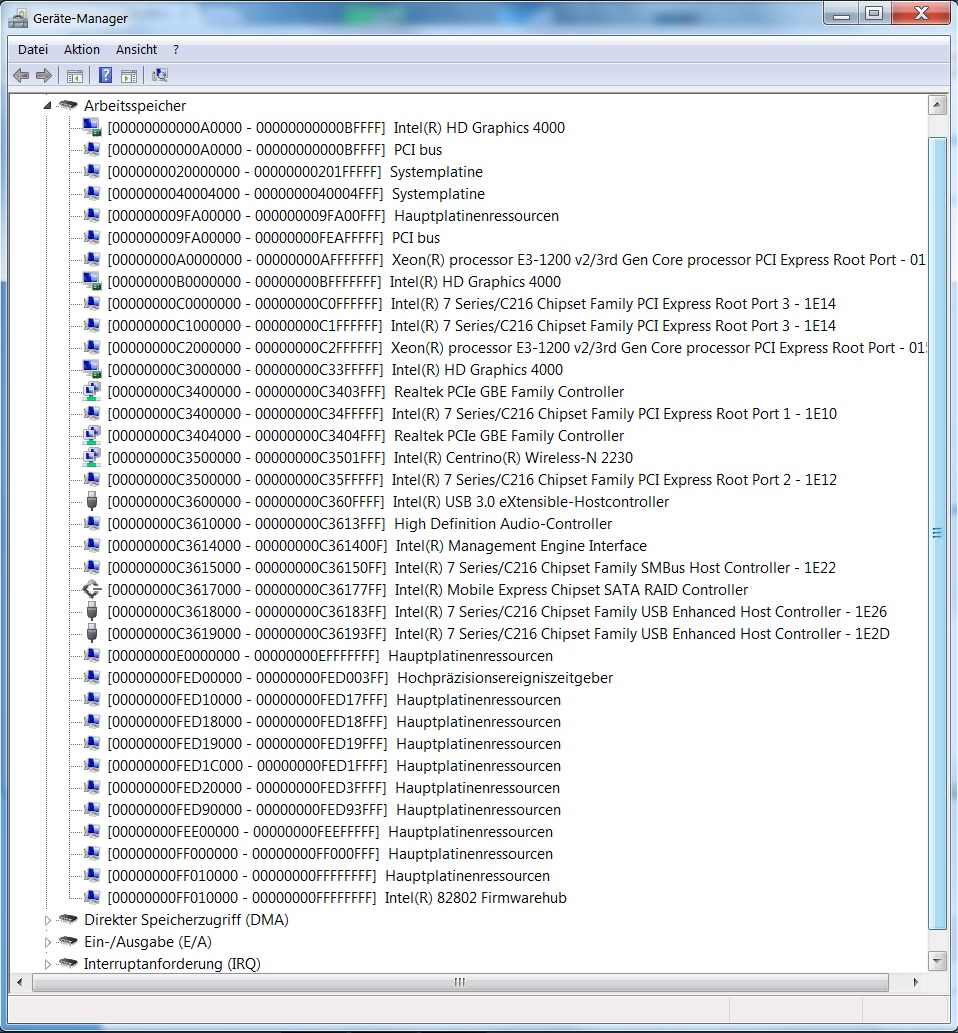
Task: Click the network icon of the Centrino Wireless-N 2230 row
Action: (x=92, y=457)
